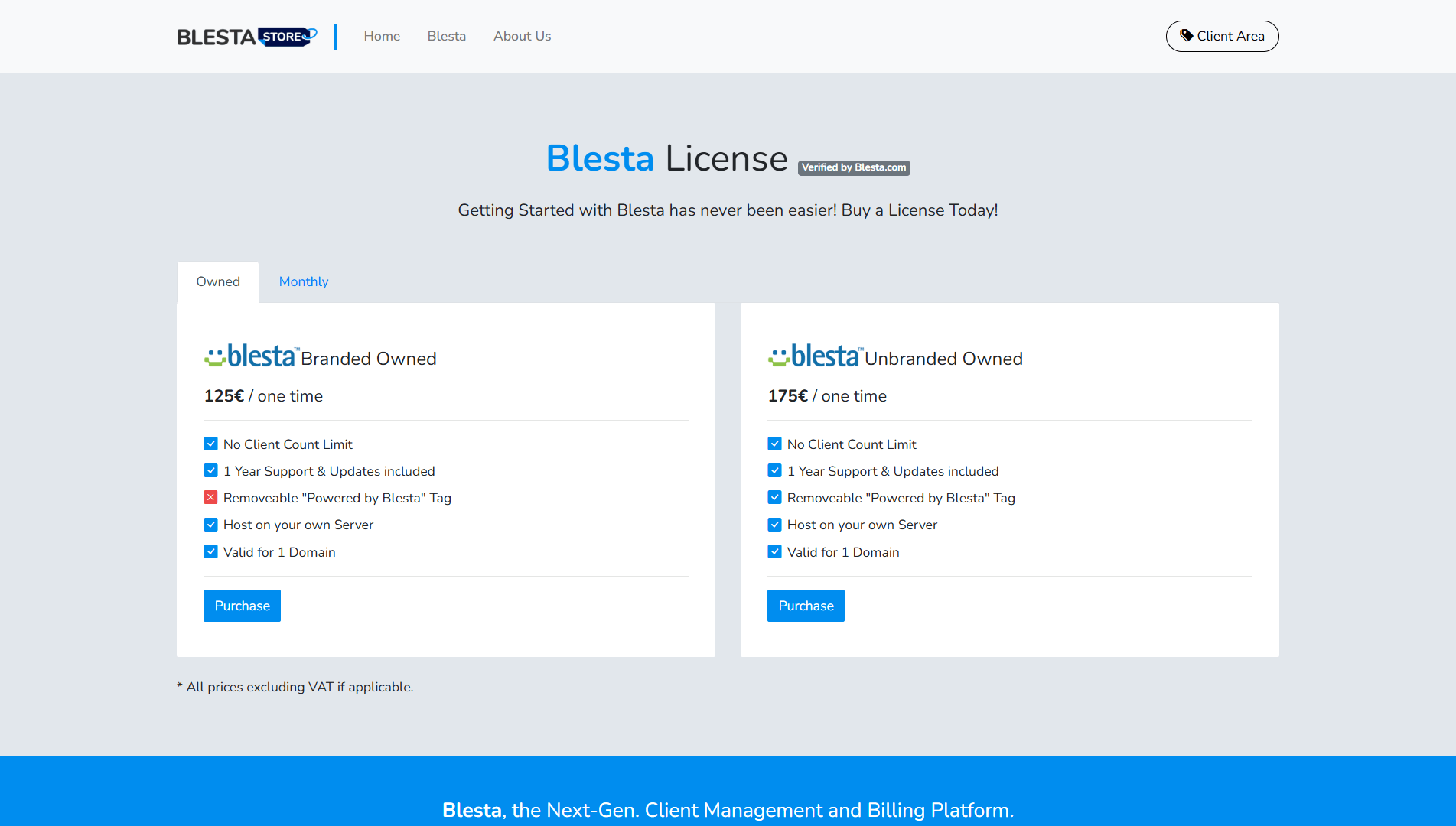Purchase the Unbranded Owned license

click(x=806, y=606)
